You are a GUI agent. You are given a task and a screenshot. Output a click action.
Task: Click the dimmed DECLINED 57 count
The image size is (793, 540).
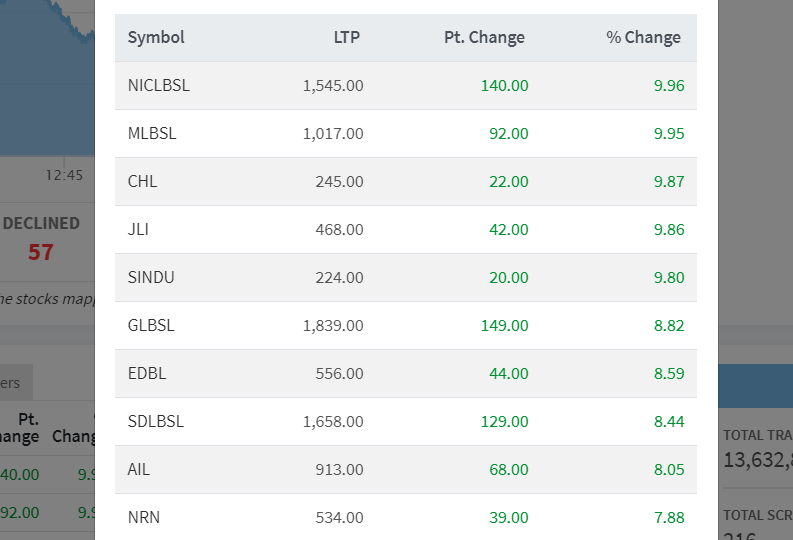(x=41, y=252)
